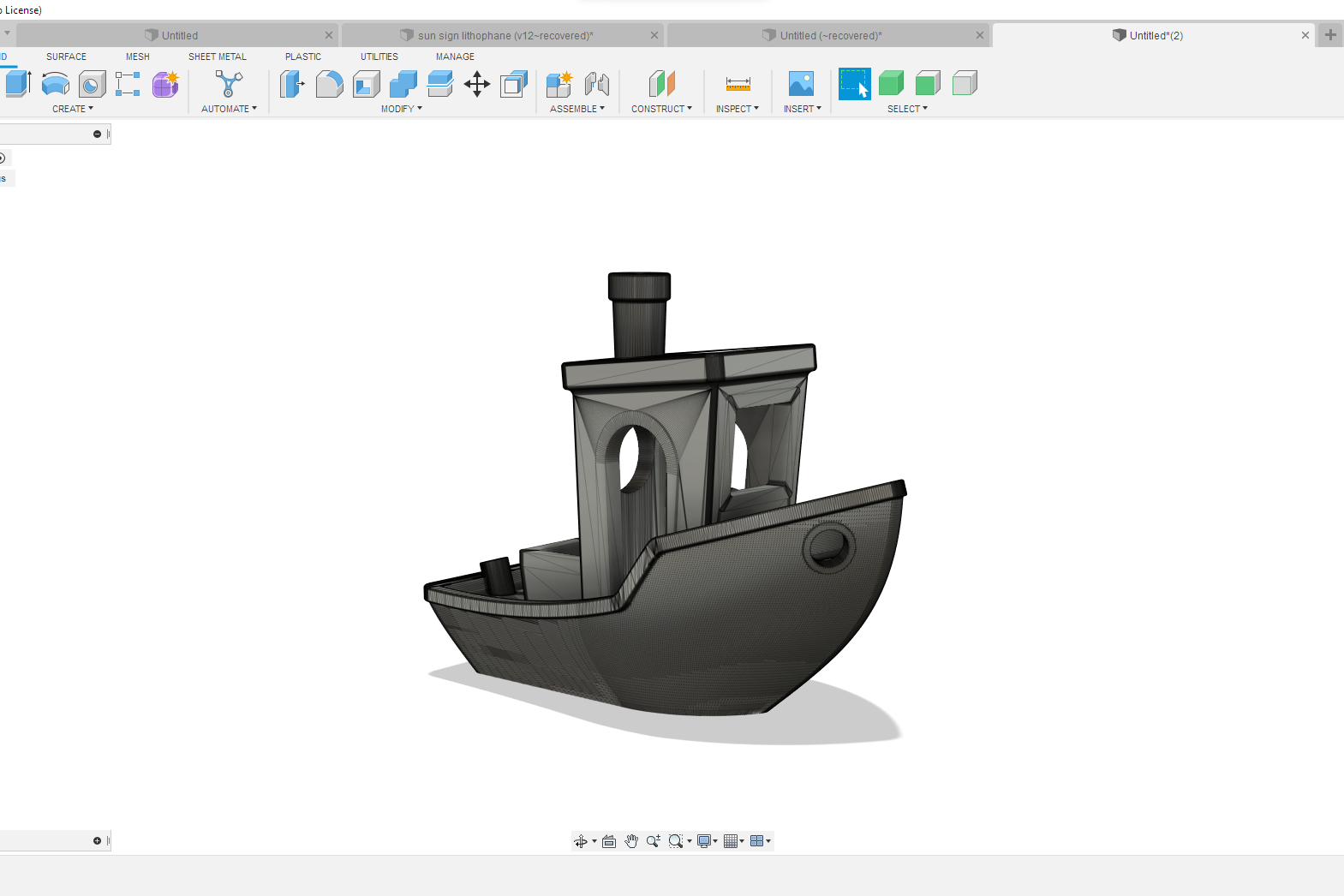The image size is (1344, 896).
Task: Expand the MODIFY dropdown menu
Action: [402, 109]
